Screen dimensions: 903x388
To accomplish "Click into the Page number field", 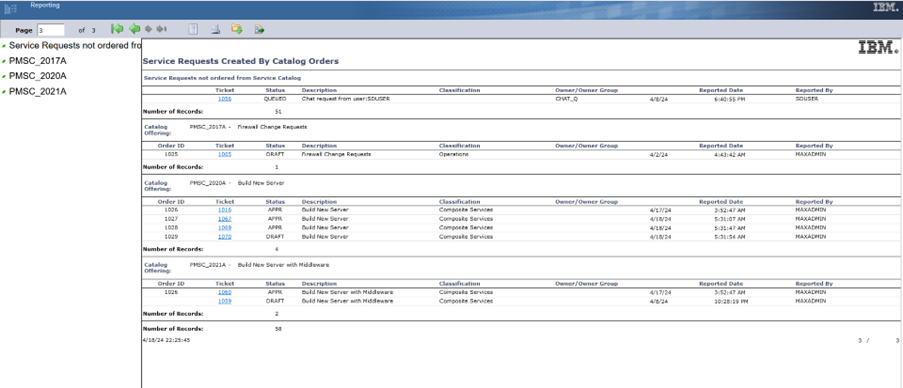I will (51, 30).
